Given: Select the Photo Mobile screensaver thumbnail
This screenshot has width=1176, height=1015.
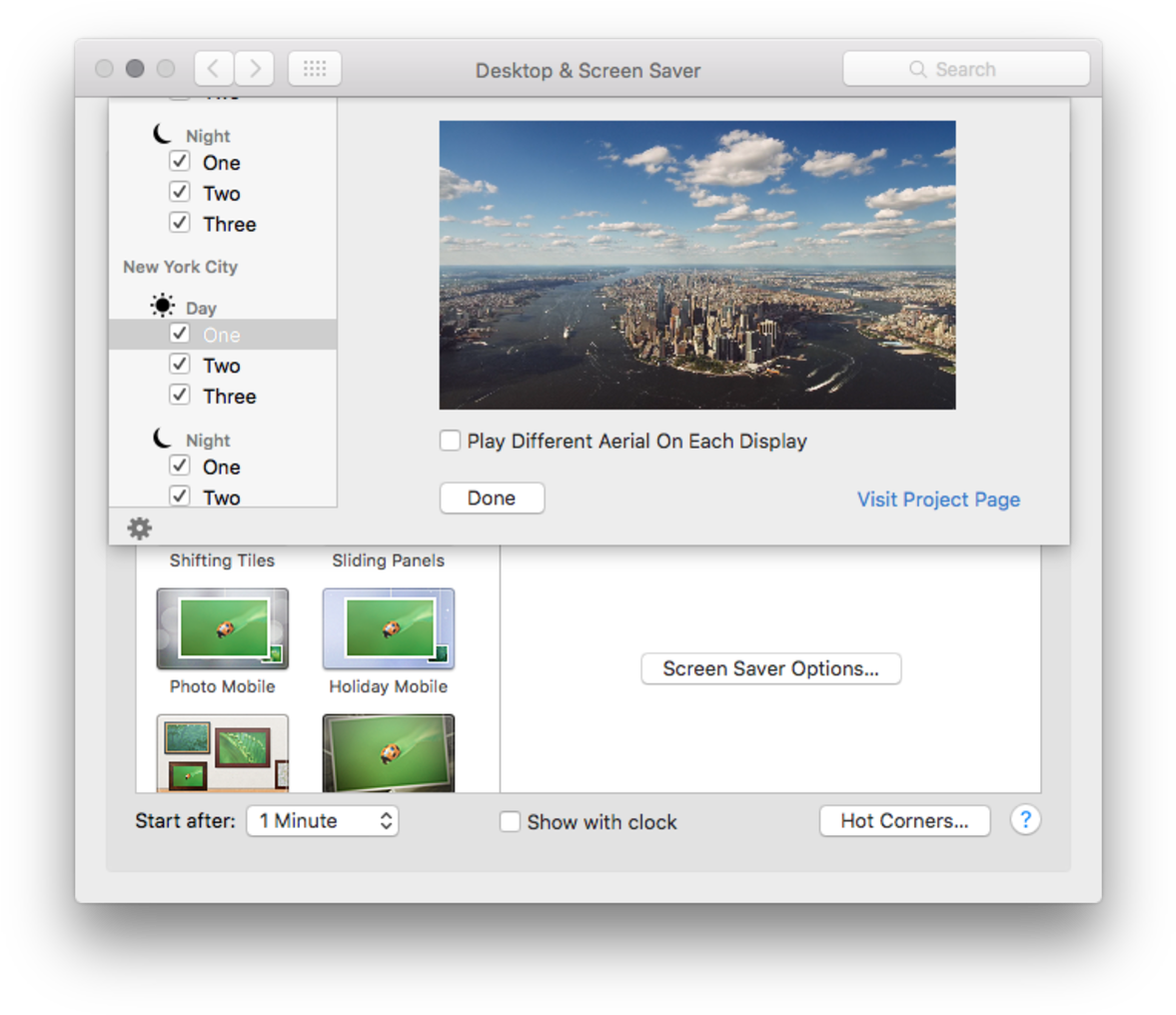Looking at the screenshot, I should coord(222,629).
